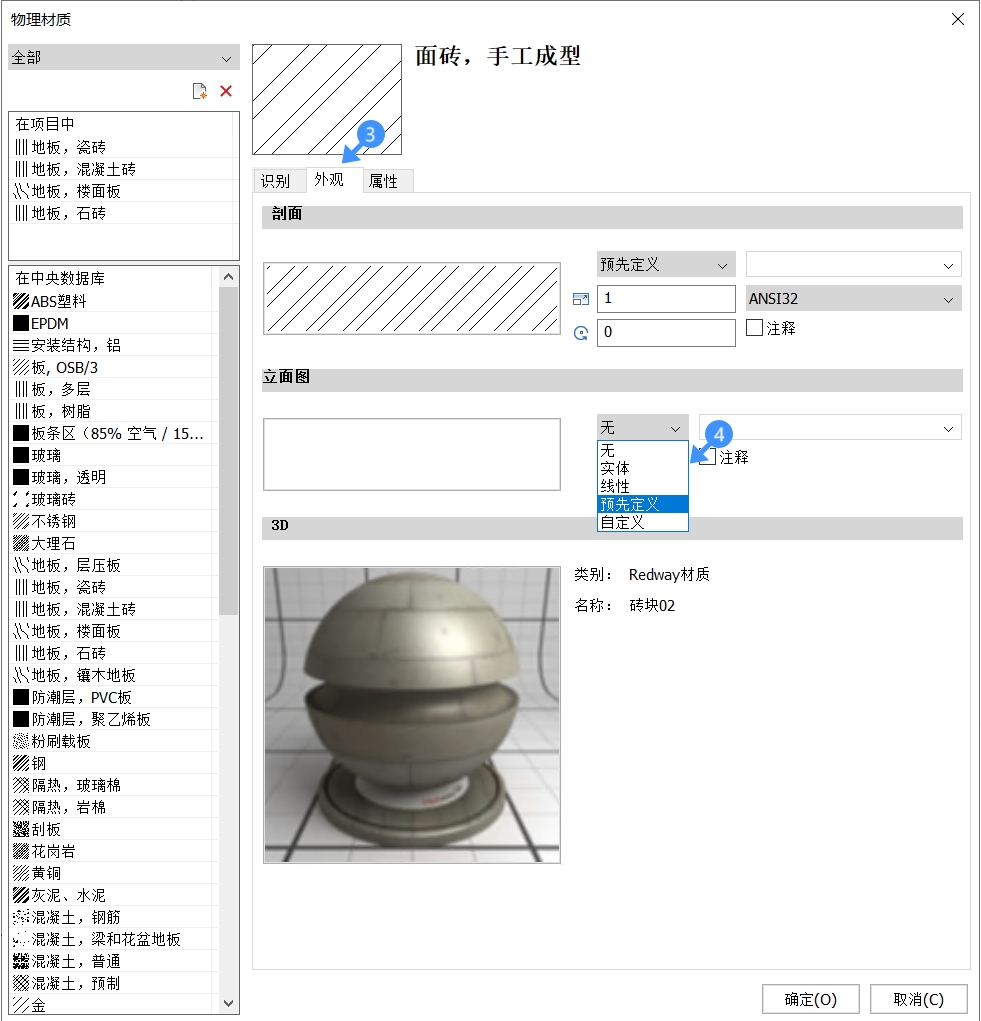Open the 全部 category dropdown
This screenshot has width=981, height=1021.
pyautogui.click(x=124, y=57)
